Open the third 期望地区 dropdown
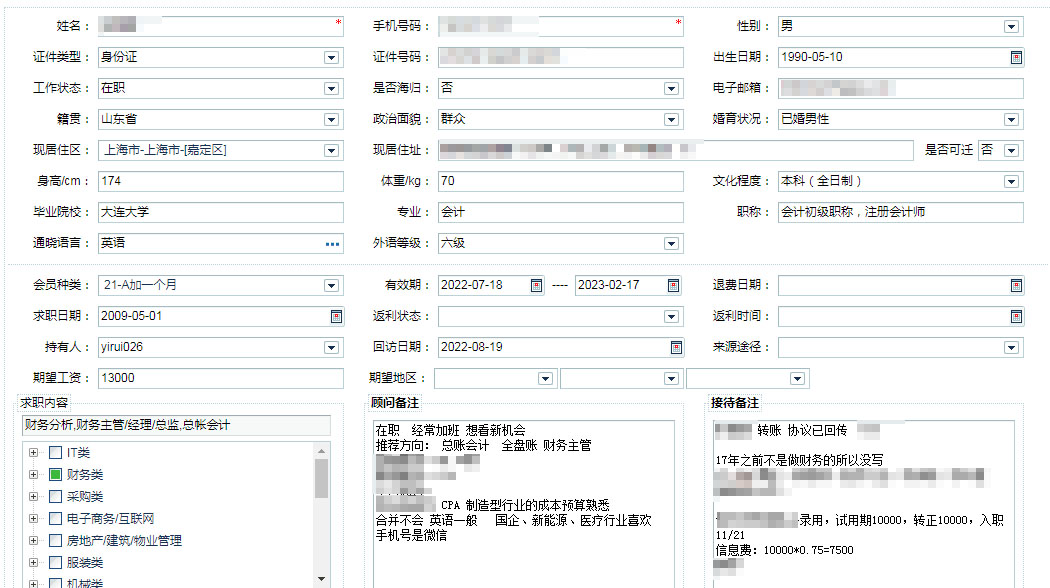The image size is (1050, 588). (x=797, y=379)
